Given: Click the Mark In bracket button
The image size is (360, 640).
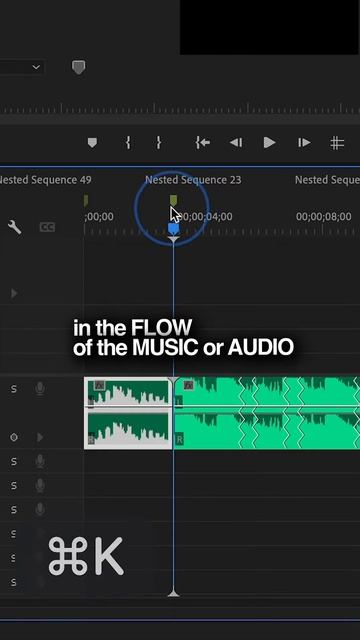Looking at the screenshot, I should click(x=128, y=142).
